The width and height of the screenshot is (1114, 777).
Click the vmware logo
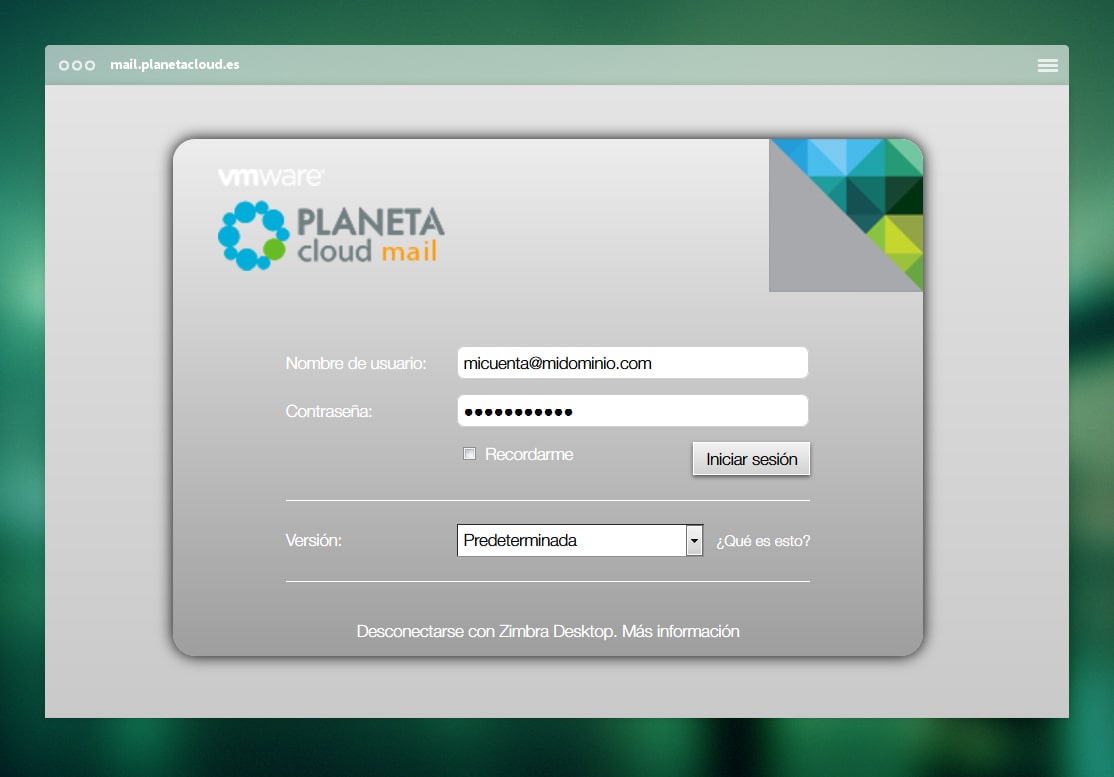(x=271, y=176)
